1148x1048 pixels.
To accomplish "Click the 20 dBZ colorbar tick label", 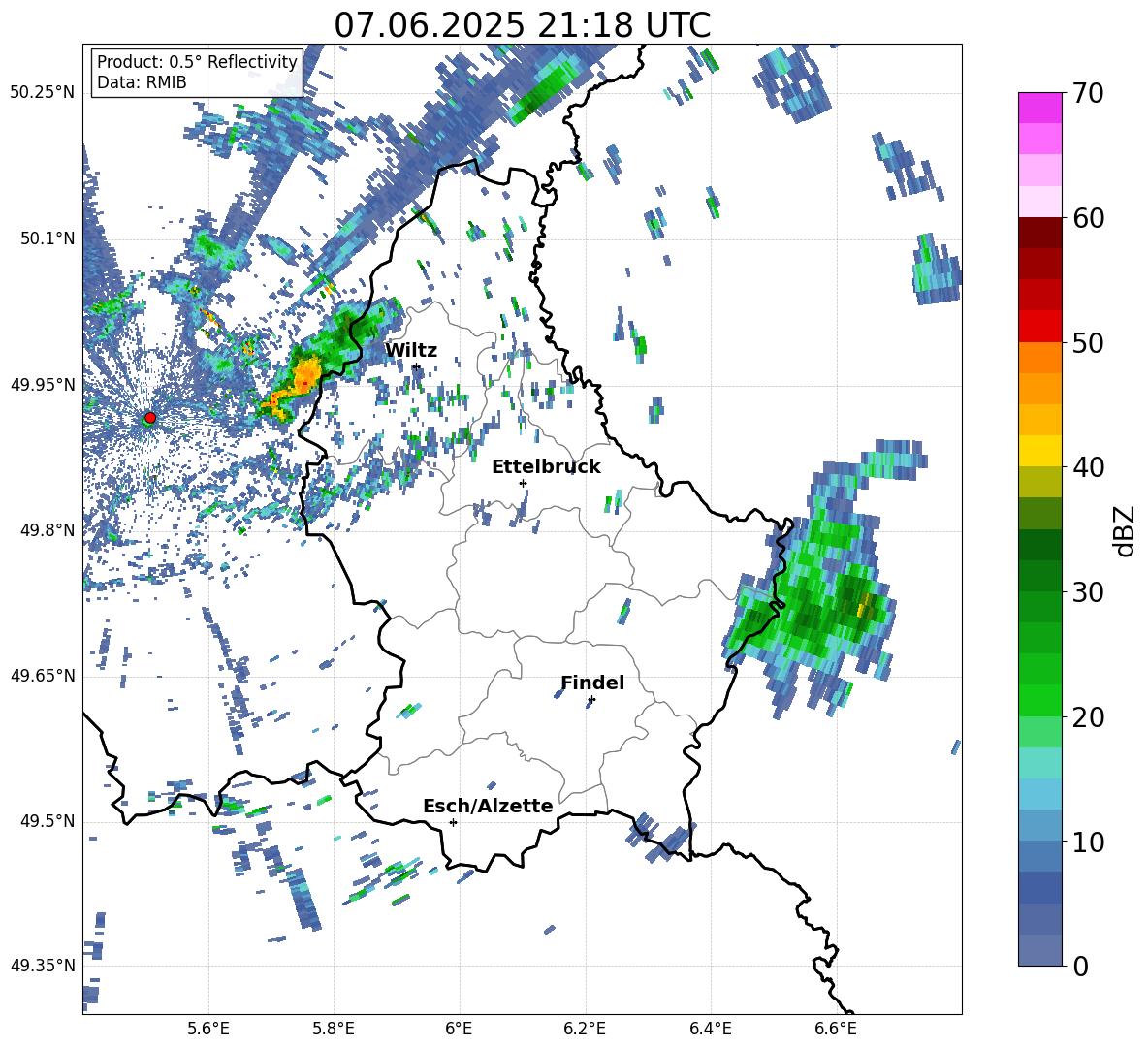I will [1089, 717].
